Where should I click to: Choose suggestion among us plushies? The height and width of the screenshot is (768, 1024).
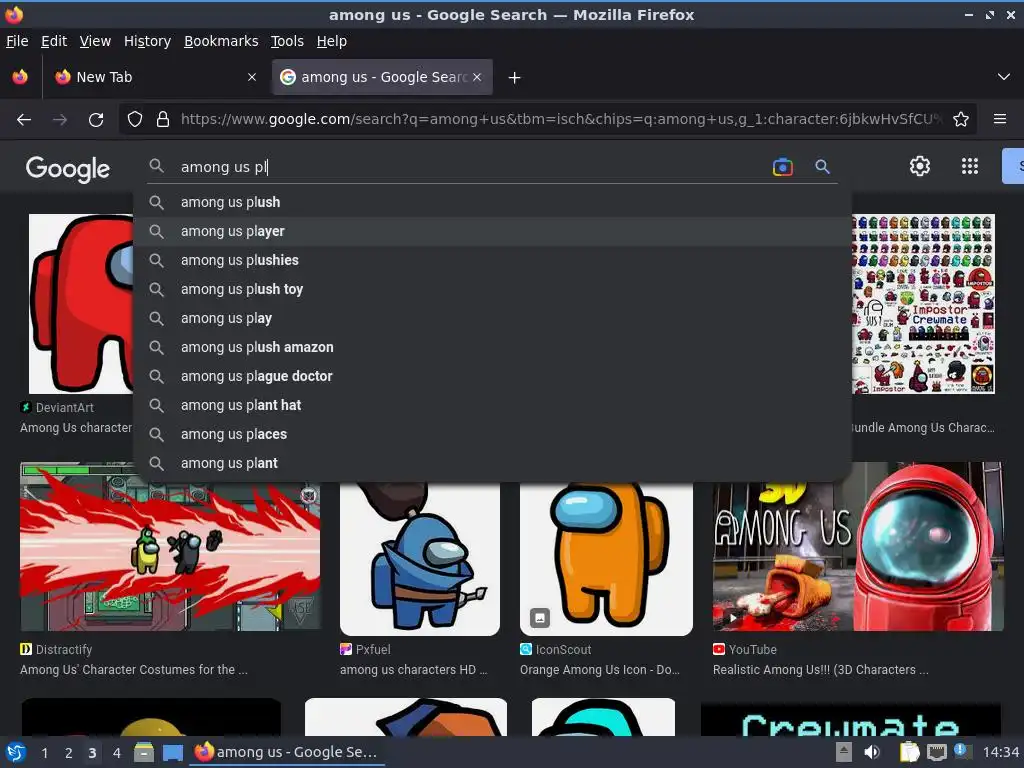(492, 261)
